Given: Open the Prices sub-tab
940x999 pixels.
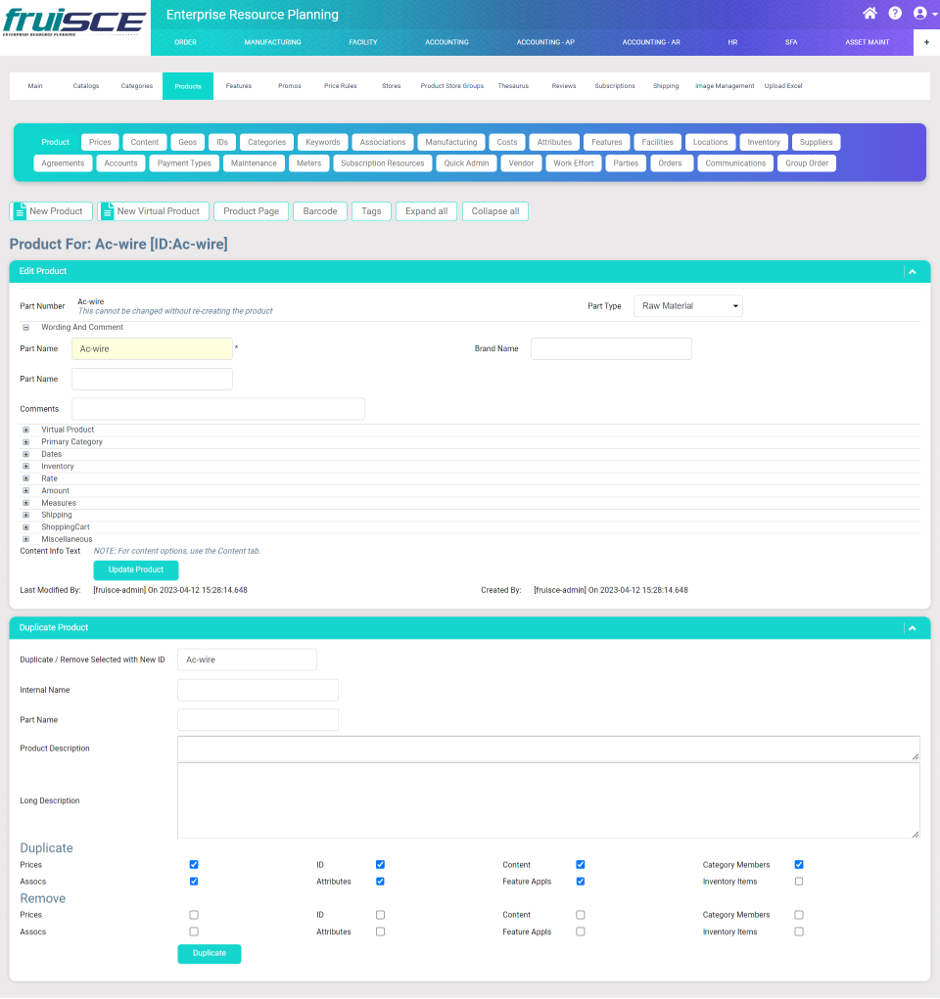Looking at the screenshot, I should point(100,142).
